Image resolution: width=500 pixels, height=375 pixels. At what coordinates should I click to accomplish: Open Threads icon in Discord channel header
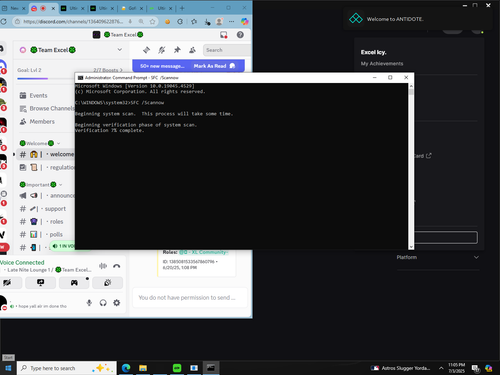pyautogui.click(x=146, y=50)
